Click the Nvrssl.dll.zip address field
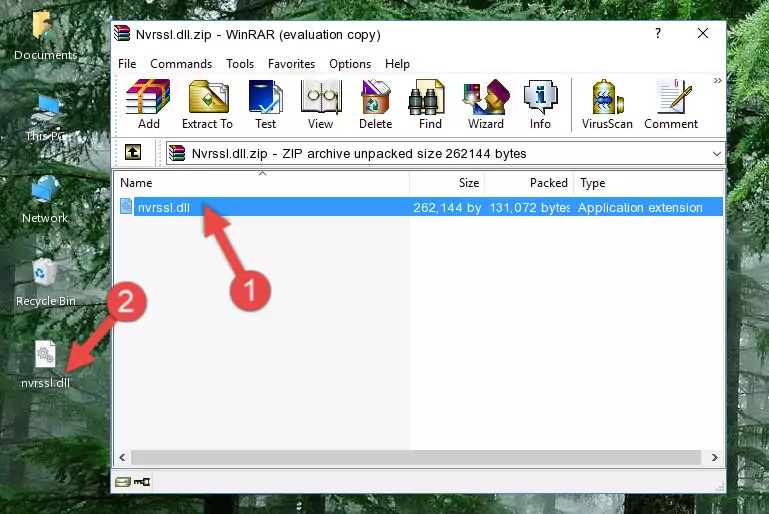Image resolution: width=769 pixels, height=514 pixels. [x=445, y=154]
